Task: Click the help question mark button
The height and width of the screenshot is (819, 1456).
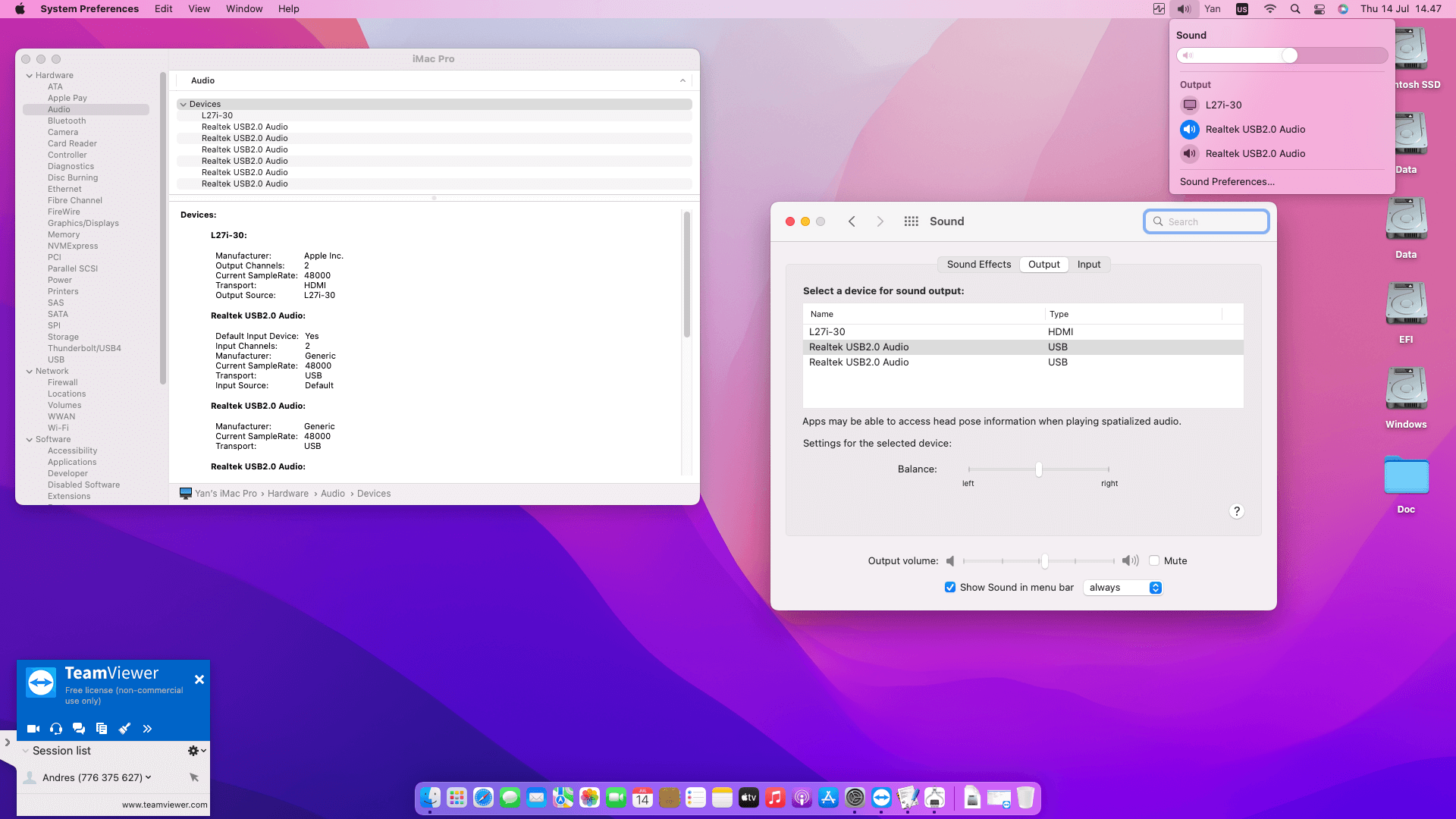Action: click(x=1236, y=512)
